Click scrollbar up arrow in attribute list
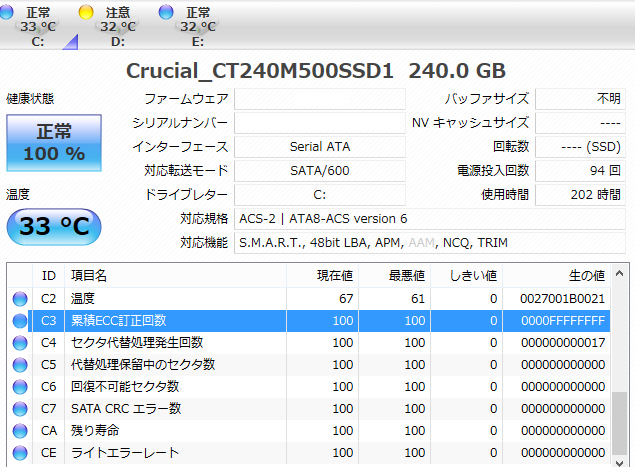The width and height of the screenshot is (635, 467). click(619, 274)
